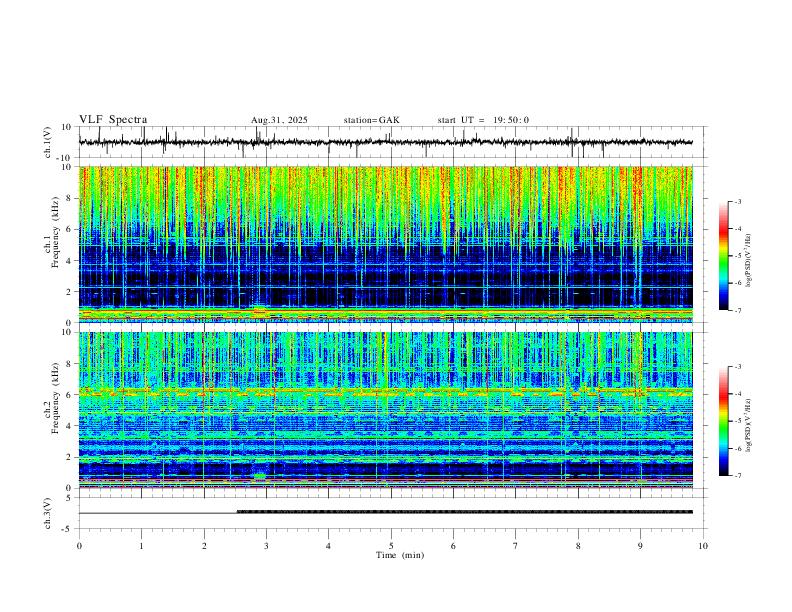Select the "start UT = 19:50:0" text
The height and width of the screenshot is (612, 792).
[483, 120]
